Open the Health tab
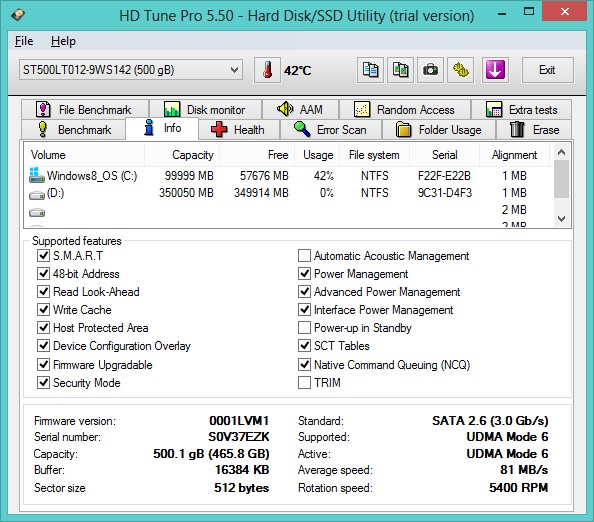This screenshot has height=522, width=594. (x=239, y=130)
